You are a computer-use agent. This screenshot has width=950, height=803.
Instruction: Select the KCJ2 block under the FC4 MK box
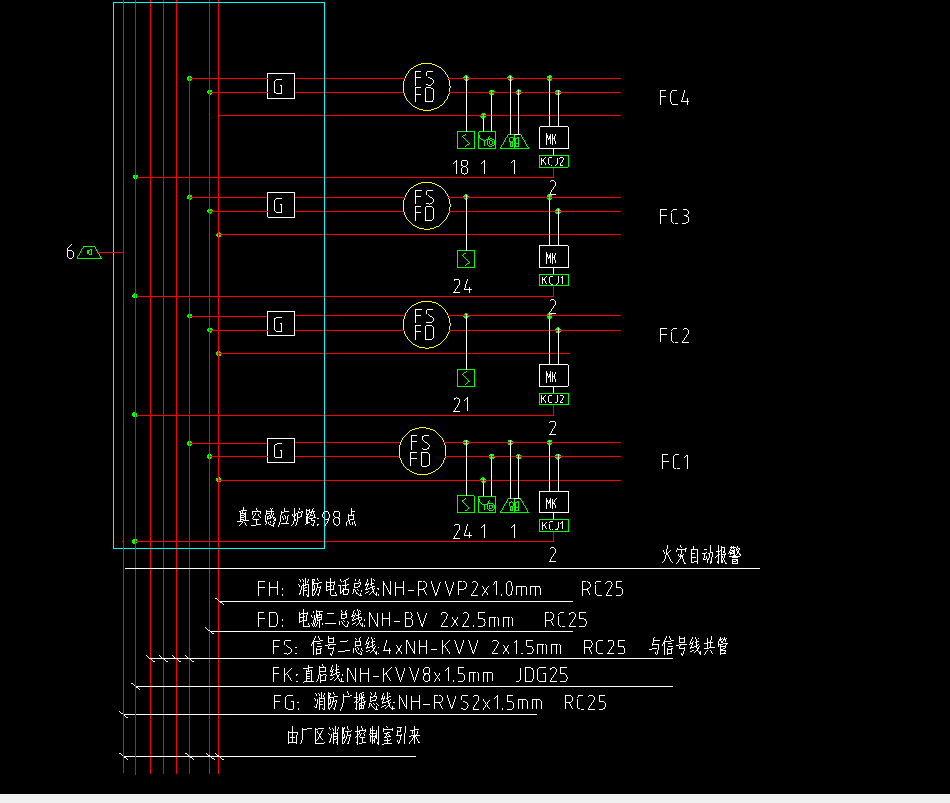554,161
